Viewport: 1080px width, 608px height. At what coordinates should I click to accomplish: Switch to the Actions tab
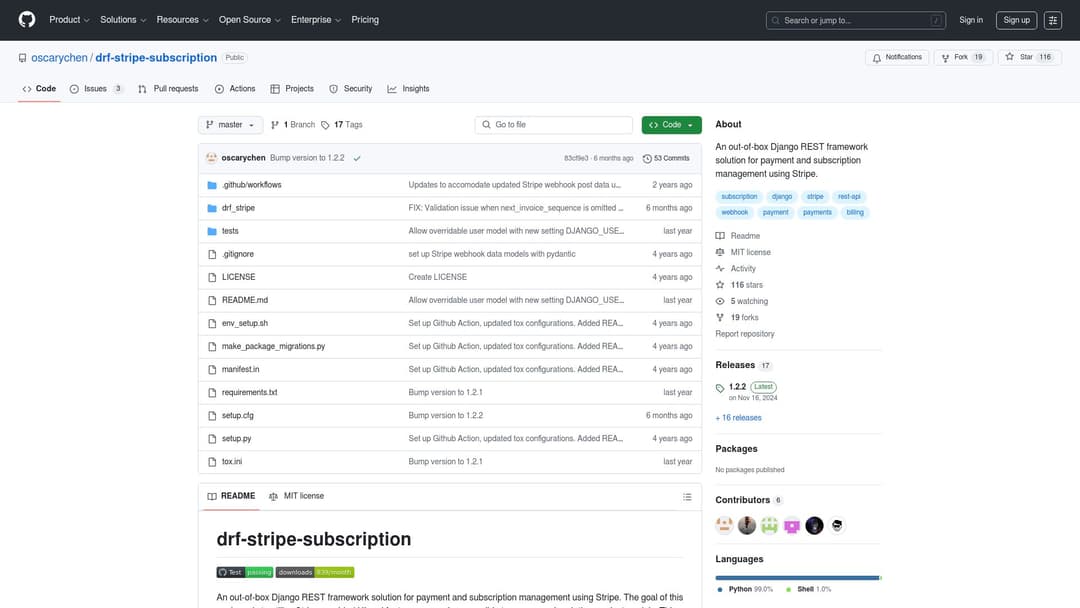coord(235,89)
